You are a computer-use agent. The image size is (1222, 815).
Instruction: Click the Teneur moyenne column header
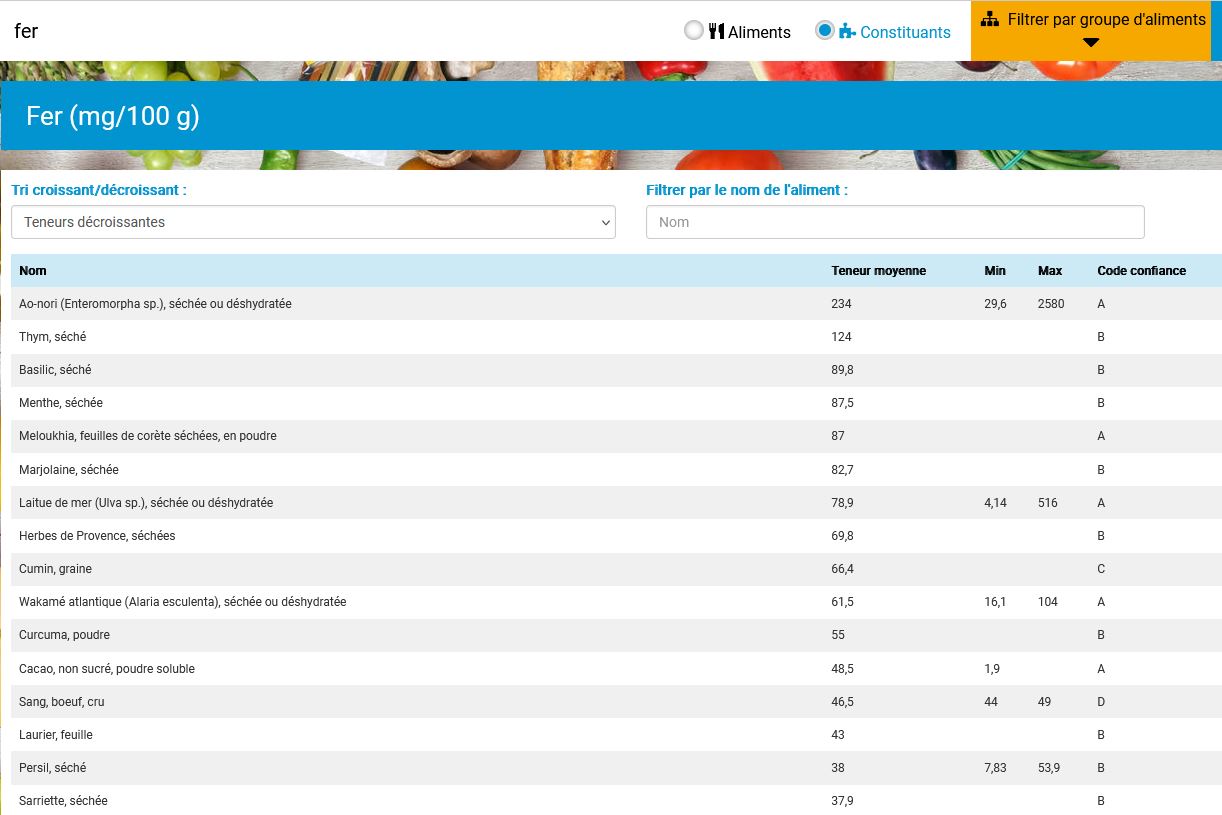point(878,271)
